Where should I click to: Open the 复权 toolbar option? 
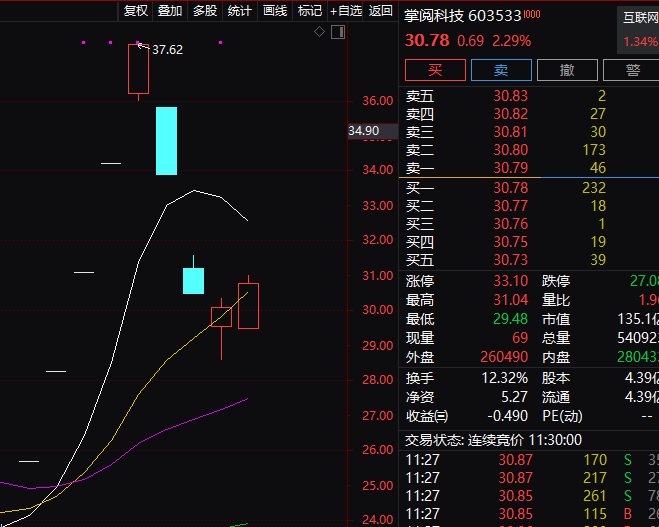(135, 11)
